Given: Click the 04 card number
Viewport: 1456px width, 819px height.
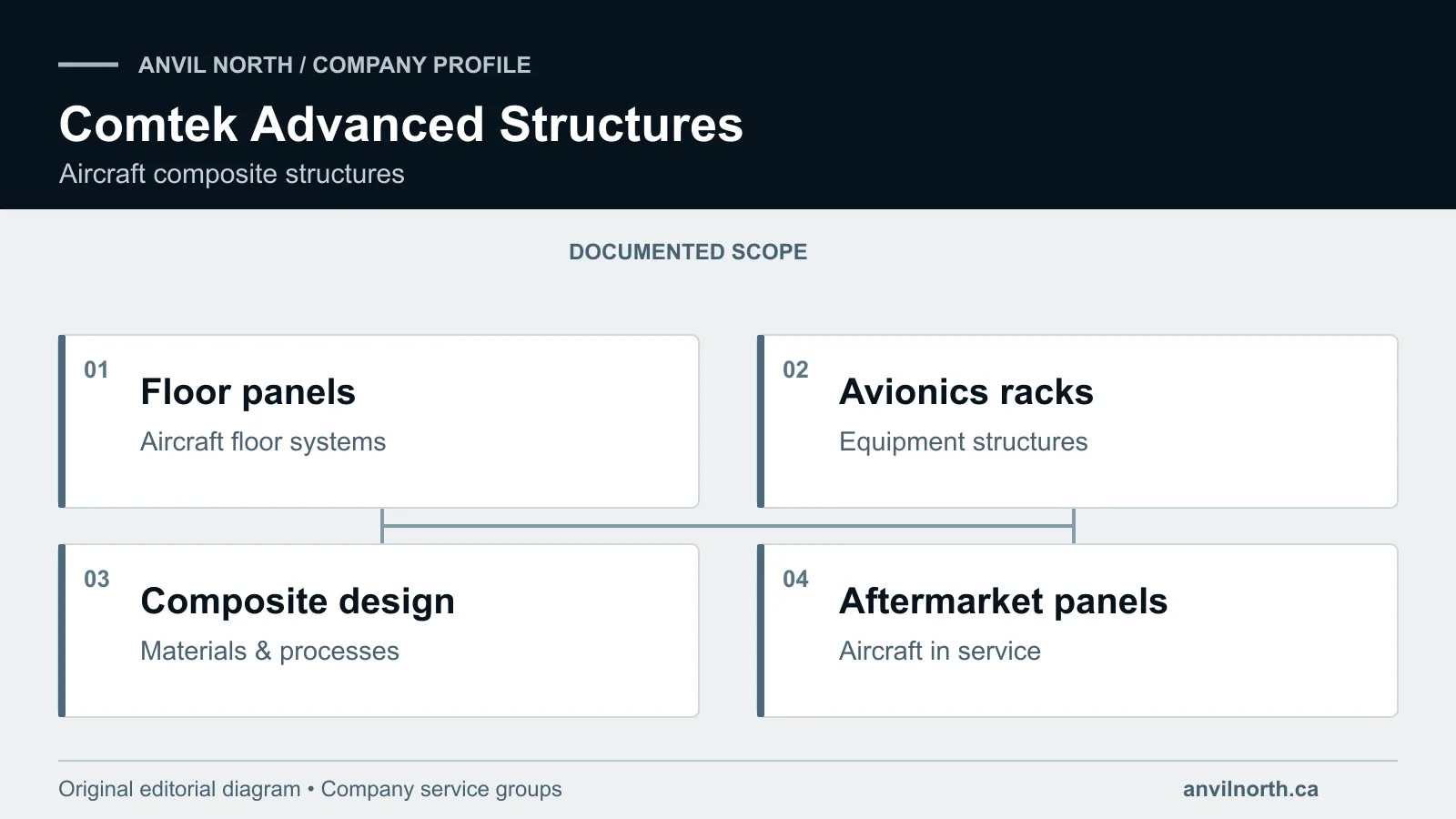Looking at the screenshot, I should [x=795, y=580].
